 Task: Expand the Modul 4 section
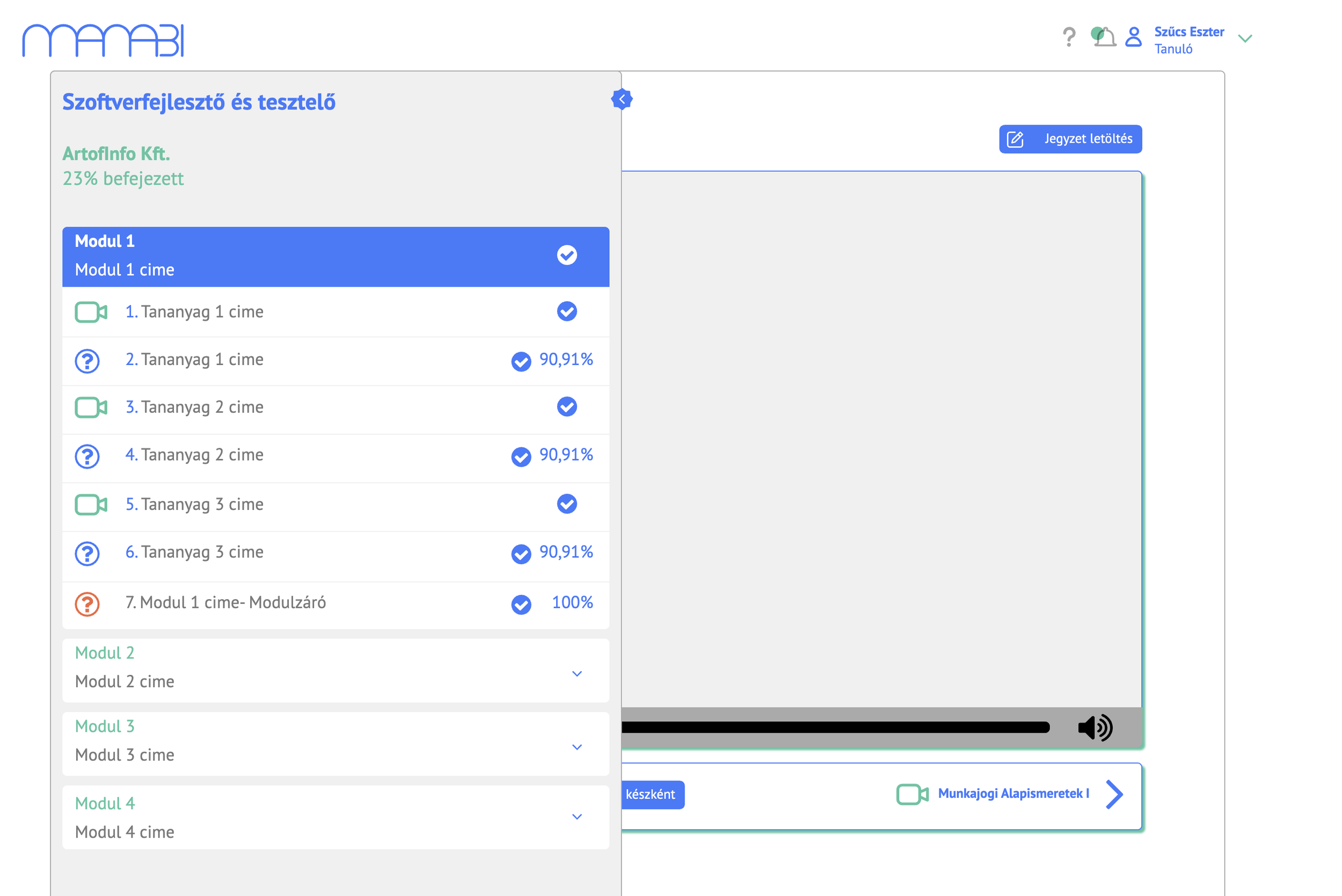click(x=577, y=817)
